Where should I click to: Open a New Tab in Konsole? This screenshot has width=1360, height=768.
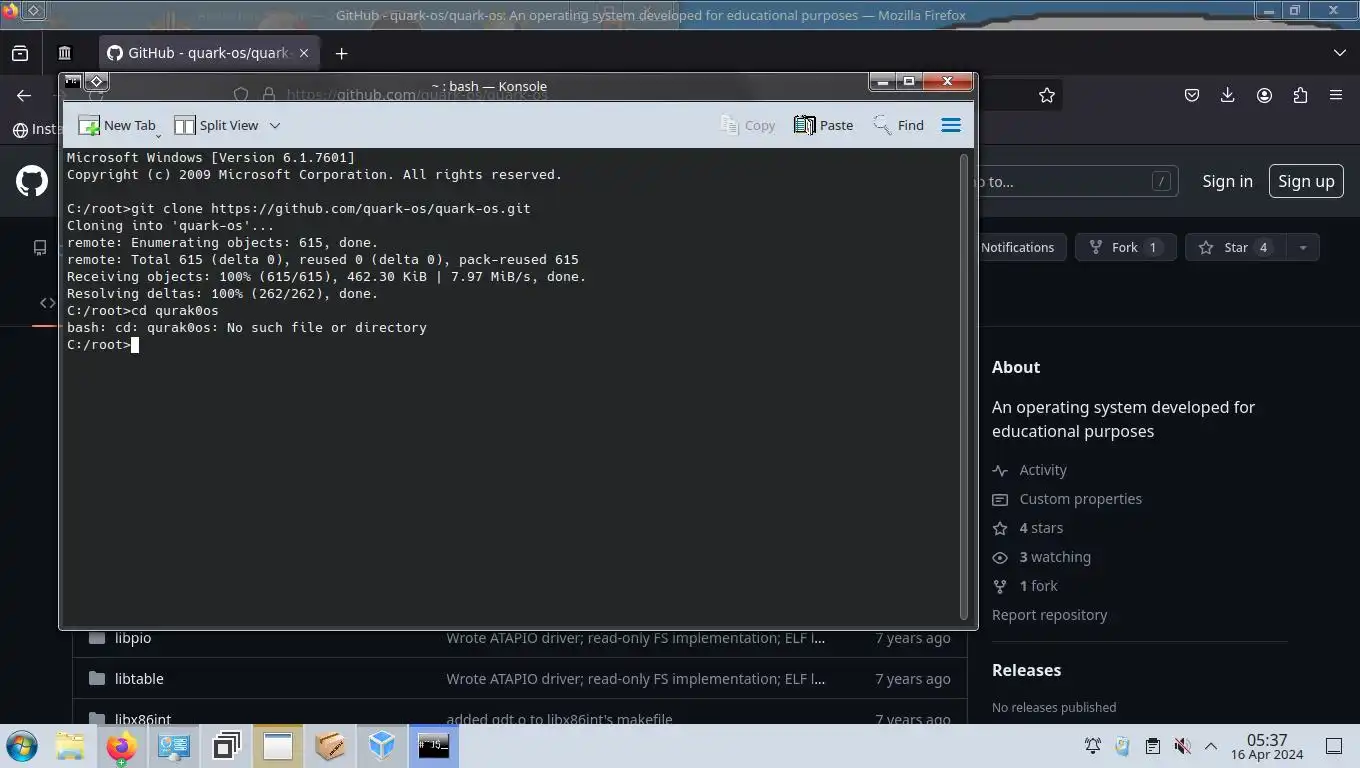click(118, 125)
